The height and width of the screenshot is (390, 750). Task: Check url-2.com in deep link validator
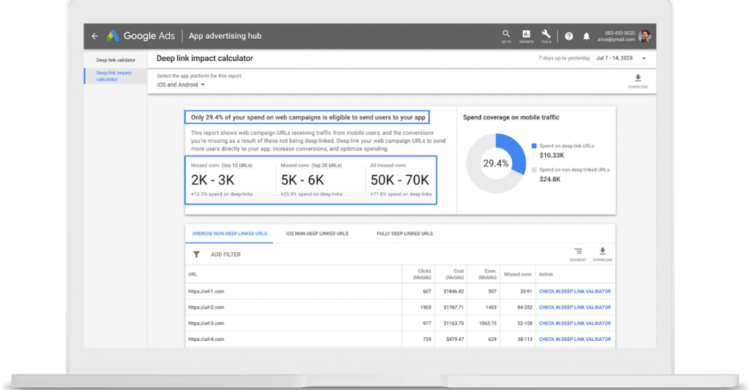tap(574, 307)
